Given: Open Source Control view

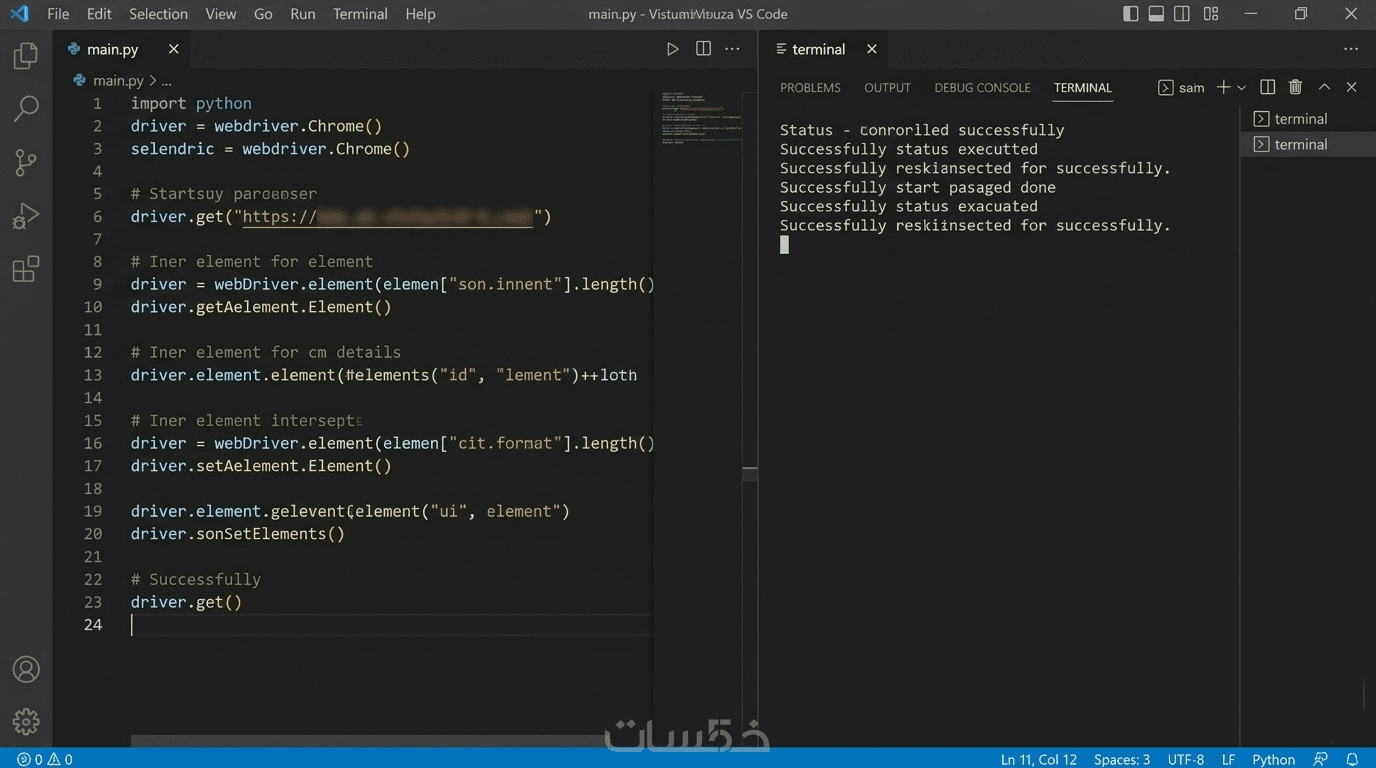Looking at the screenshot, I should [x=26, y=162].
